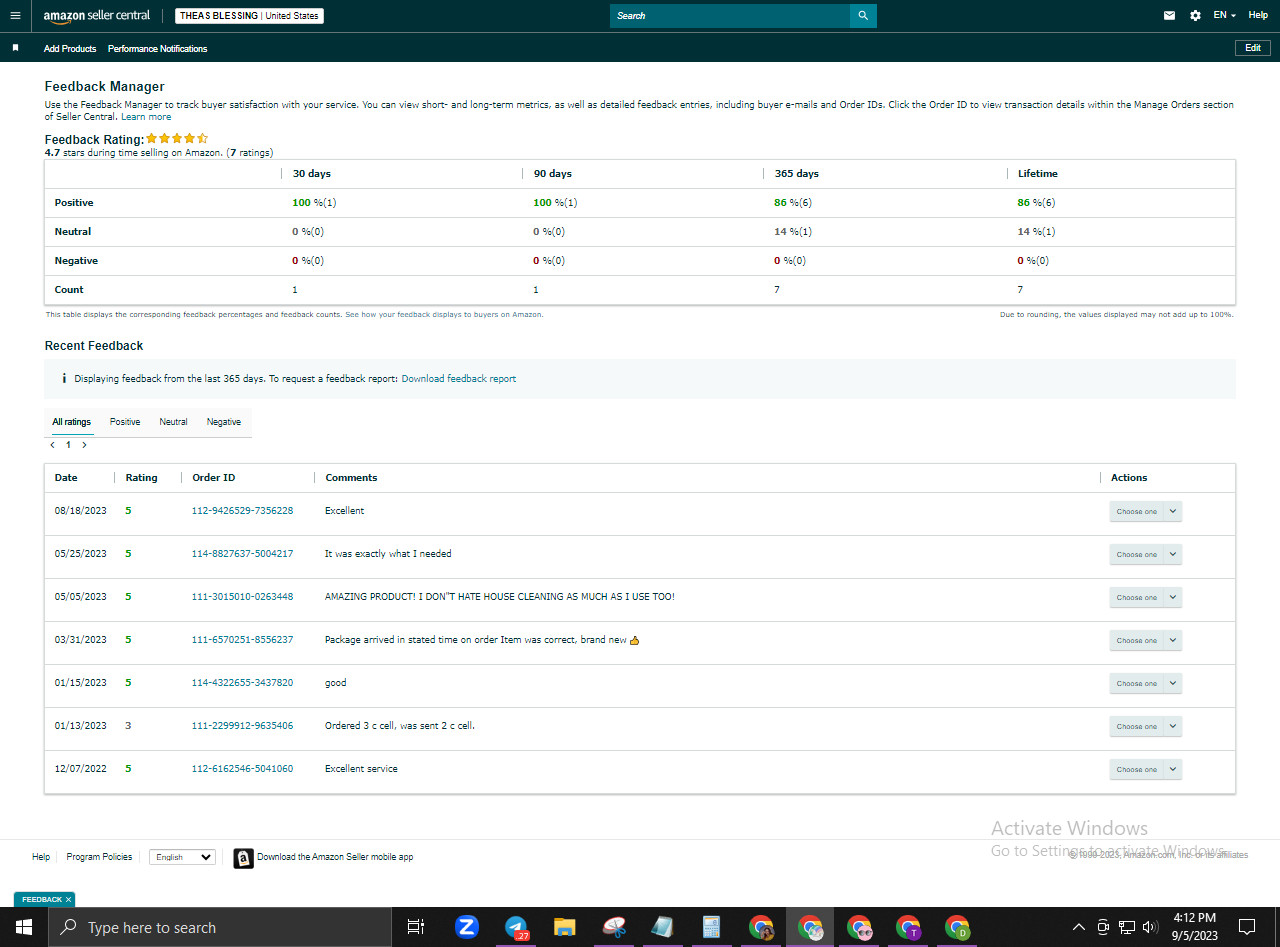Click the '365 days' column header

pyautogui.click(x=797, y=174)
